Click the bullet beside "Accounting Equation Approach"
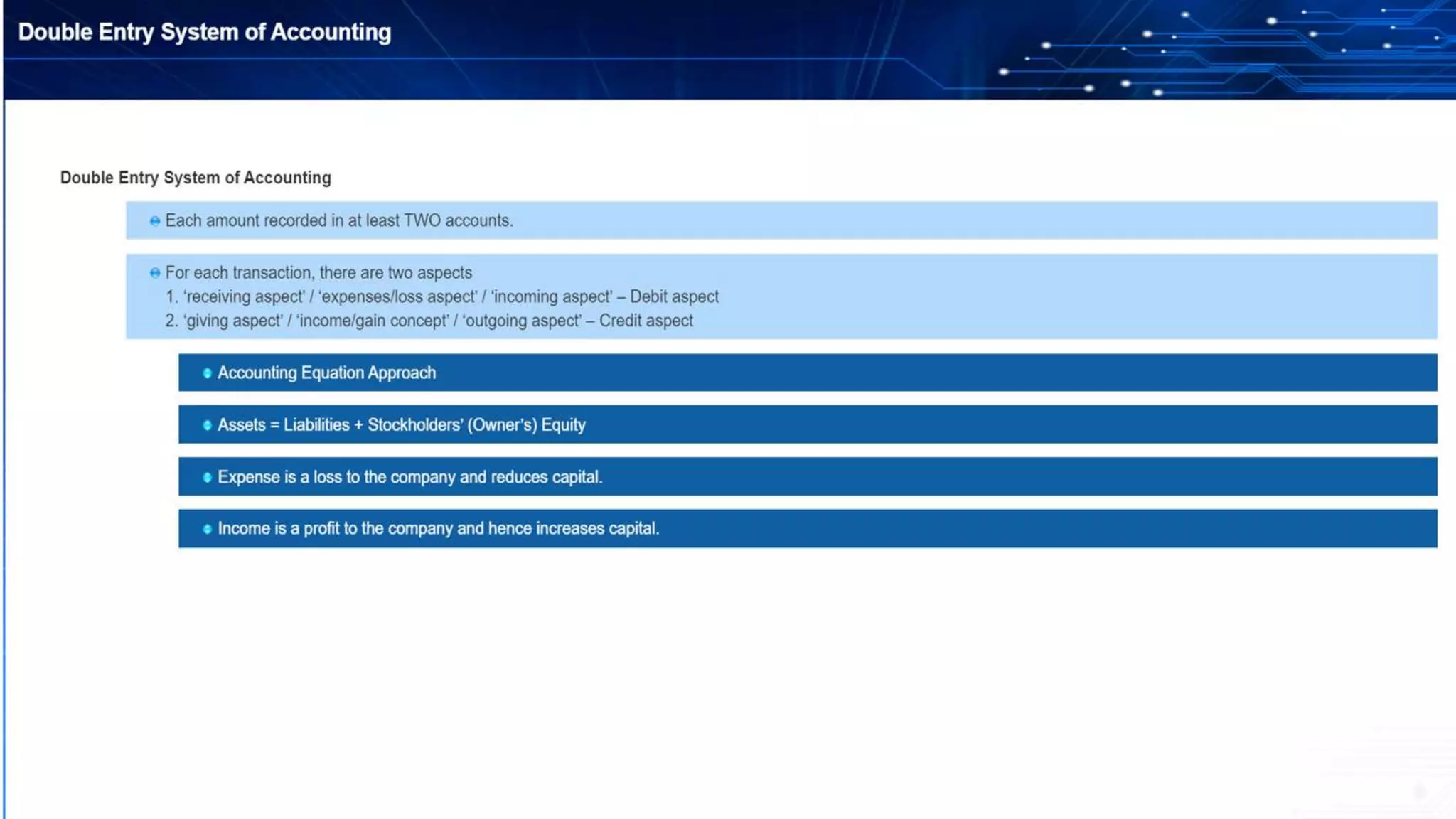Screen dimensions: 1456x819 coord(207,373)
